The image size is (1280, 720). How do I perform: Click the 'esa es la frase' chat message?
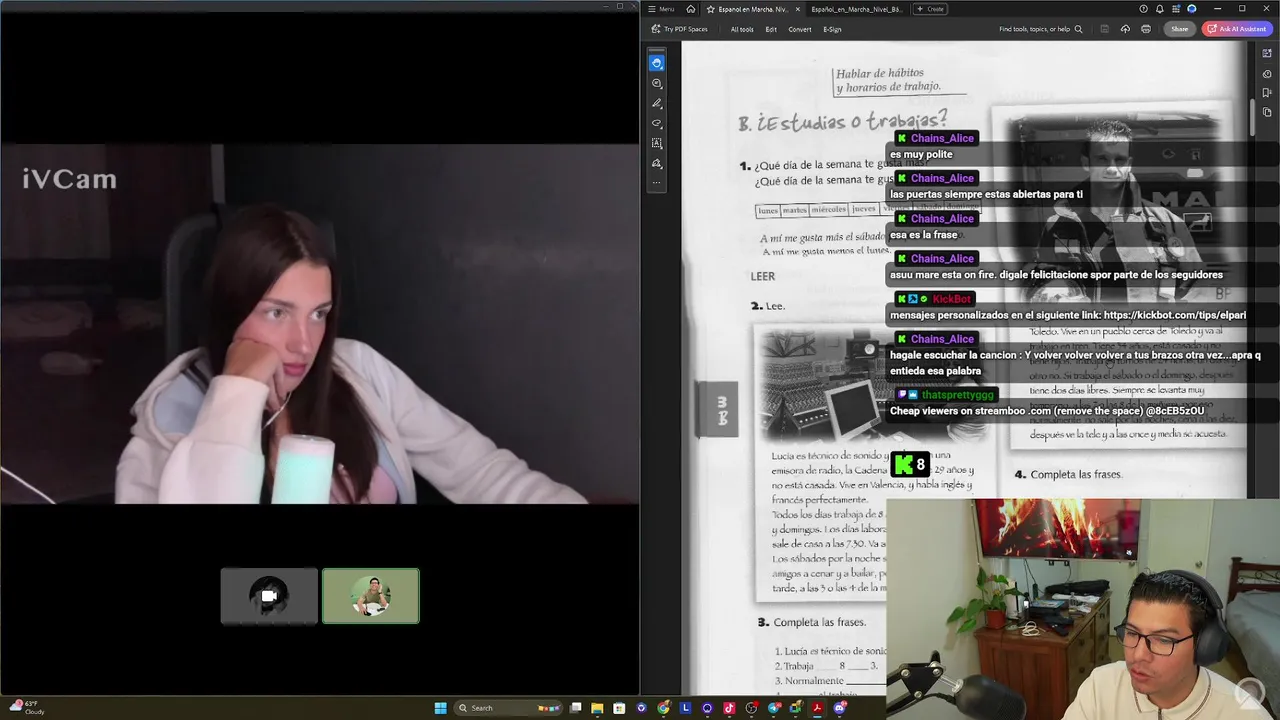(923, 235)
